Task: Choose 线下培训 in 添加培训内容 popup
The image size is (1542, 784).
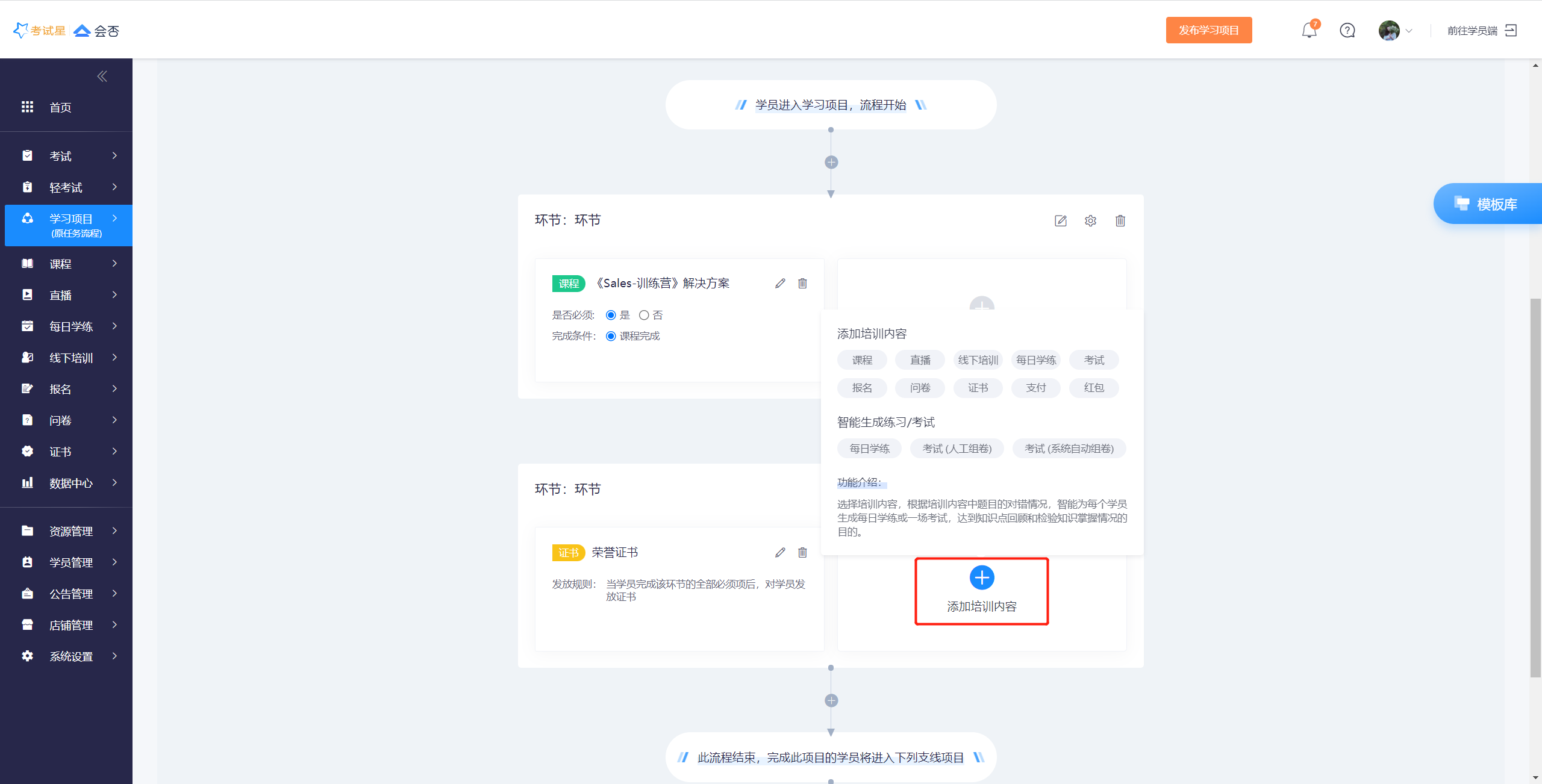Action: (x=978, y=360)
